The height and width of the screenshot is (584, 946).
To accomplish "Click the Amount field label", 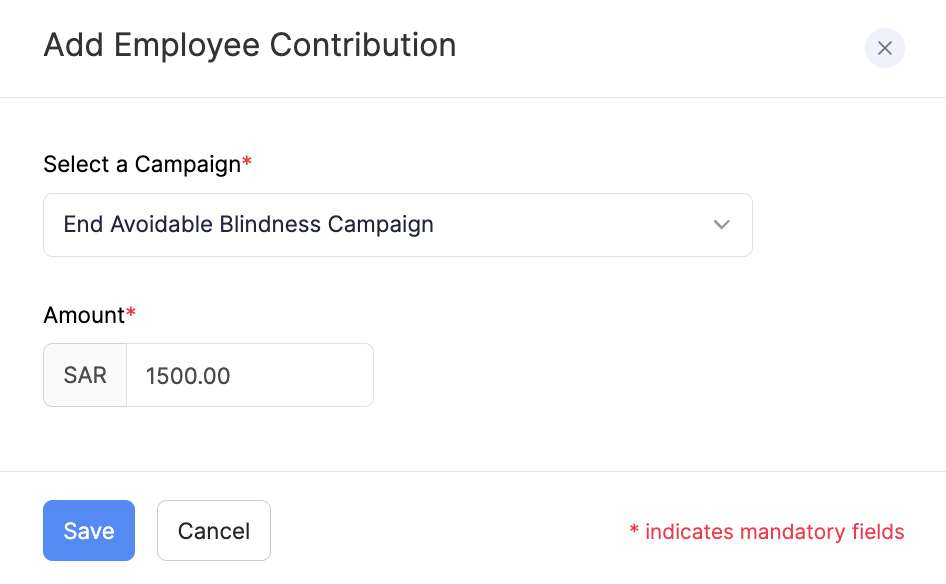I will [83, 315].
